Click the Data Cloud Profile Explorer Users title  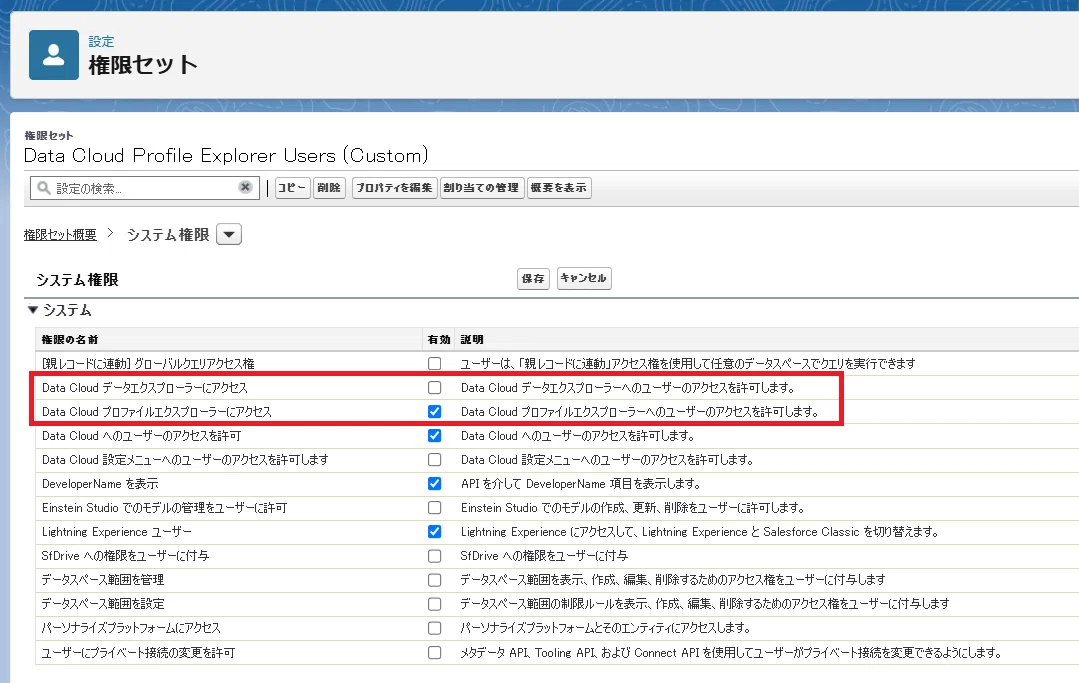tap(226, 155)
